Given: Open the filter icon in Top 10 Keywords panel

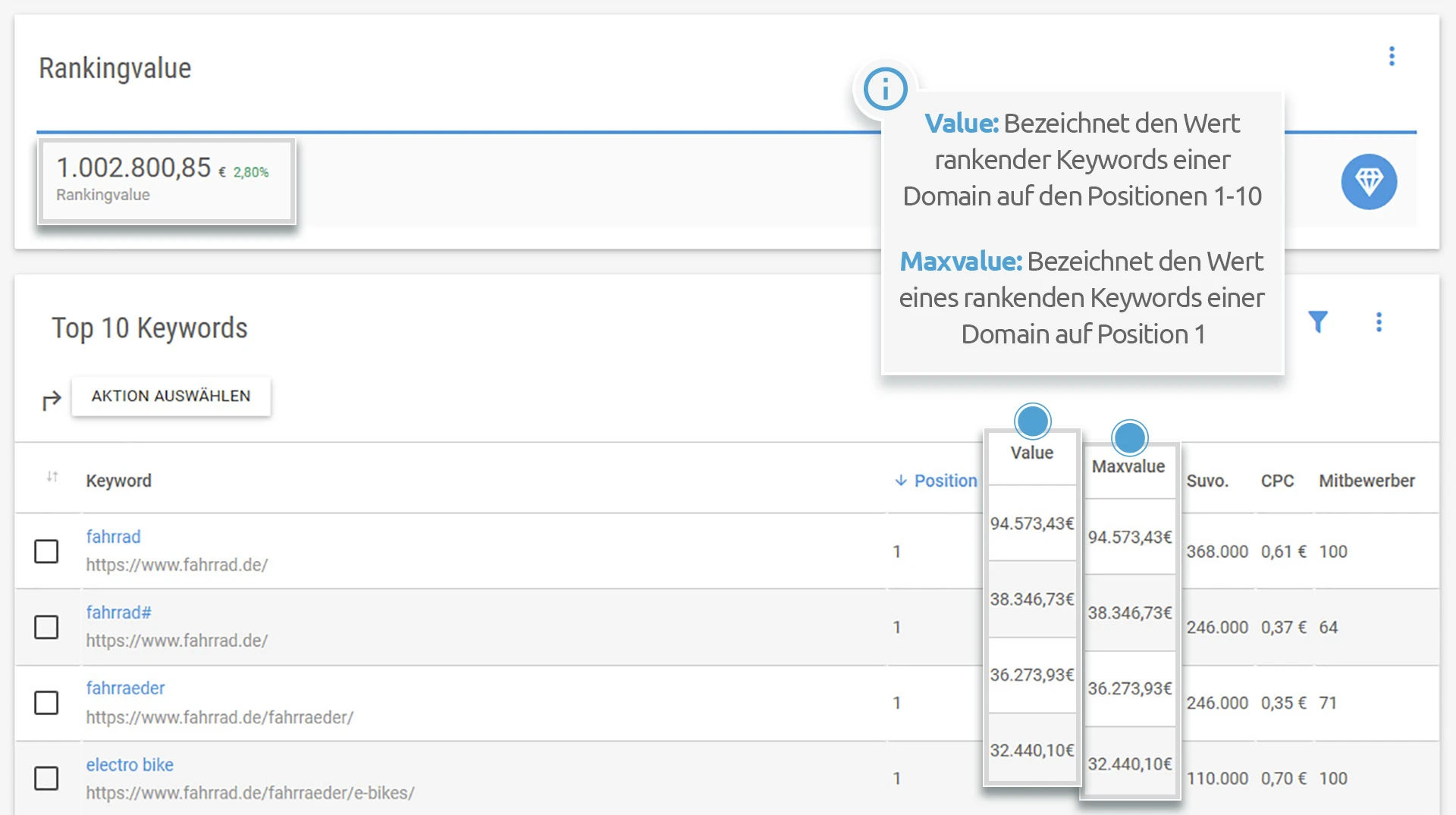Looking at the screenshot, I should click(1319, 321).
